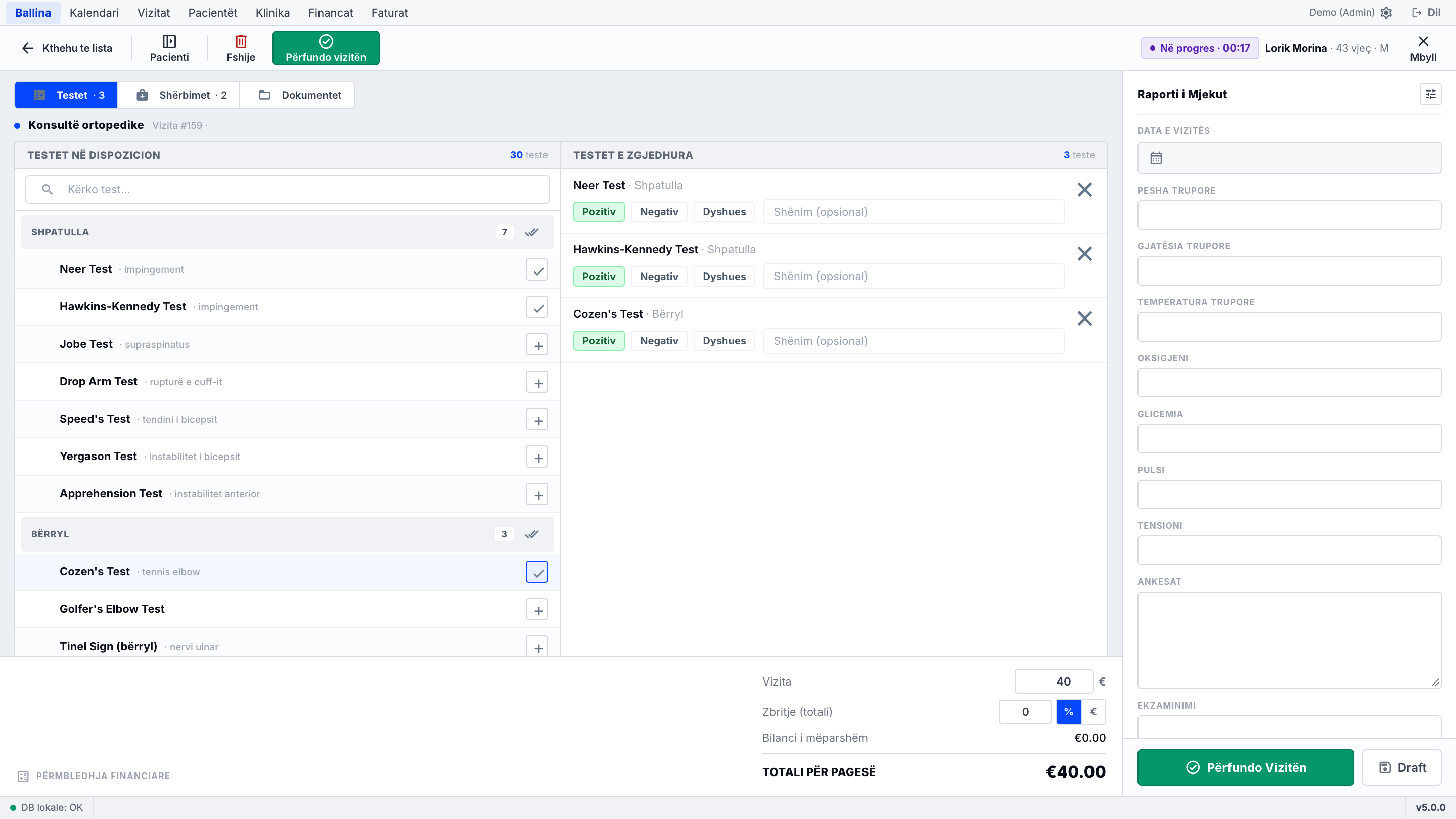Set Hawkins-Kennedy Test result to Dyshues
1456x819 pixels.
(724, 277)
